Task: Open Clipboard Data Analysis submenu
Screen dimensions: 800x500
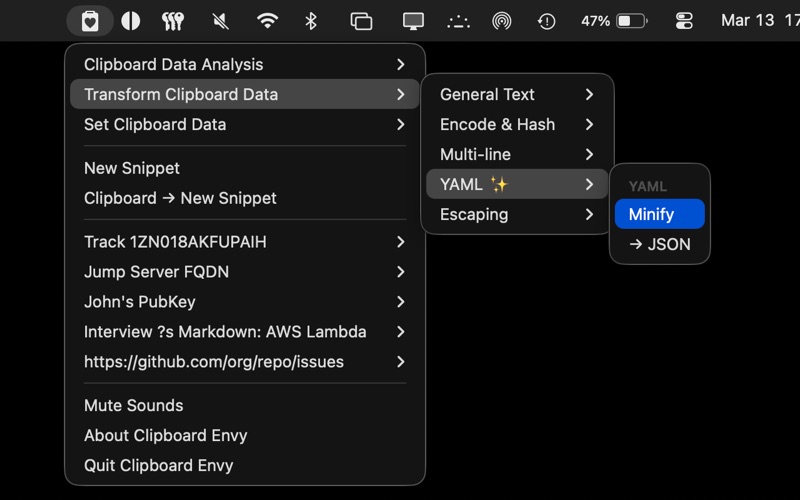Action: pyautogui.click(x=245, y=64)
